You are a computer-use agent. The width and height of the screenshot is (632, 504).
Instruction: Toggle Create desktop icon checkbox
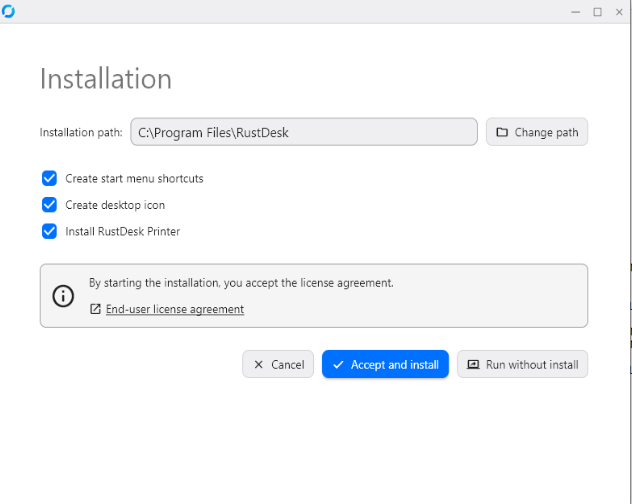pyautogui.click(x=49, y=205)
